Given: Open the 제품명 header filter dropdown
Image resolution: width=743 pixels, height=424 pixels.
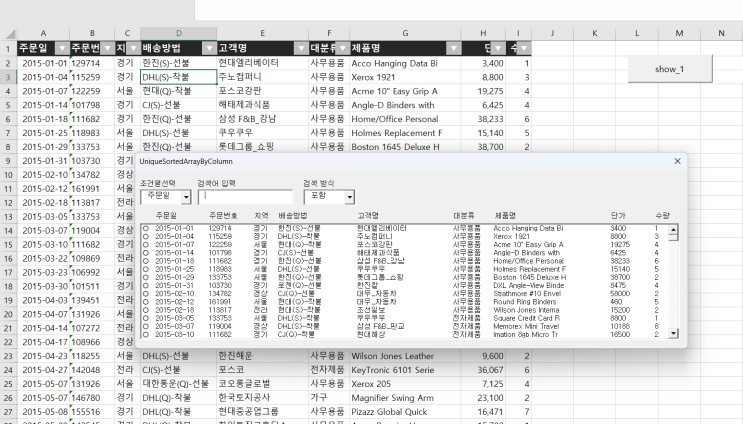Looking at the screenshot, I should [x=453, y=48].
